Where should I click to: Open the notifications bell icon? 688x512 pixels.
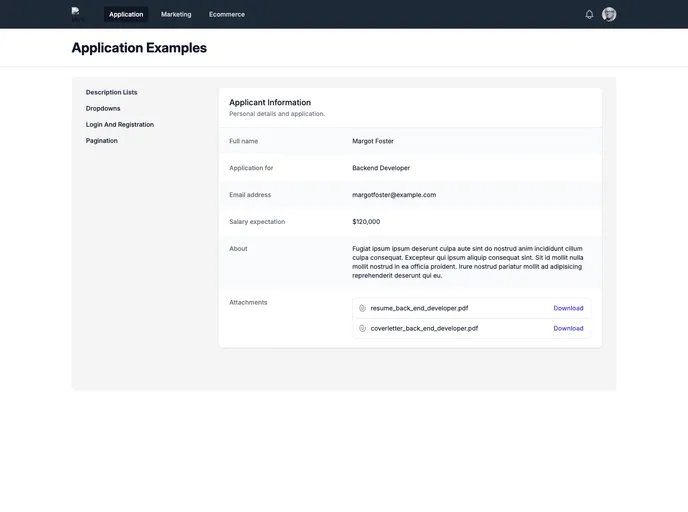pos(589,14)
